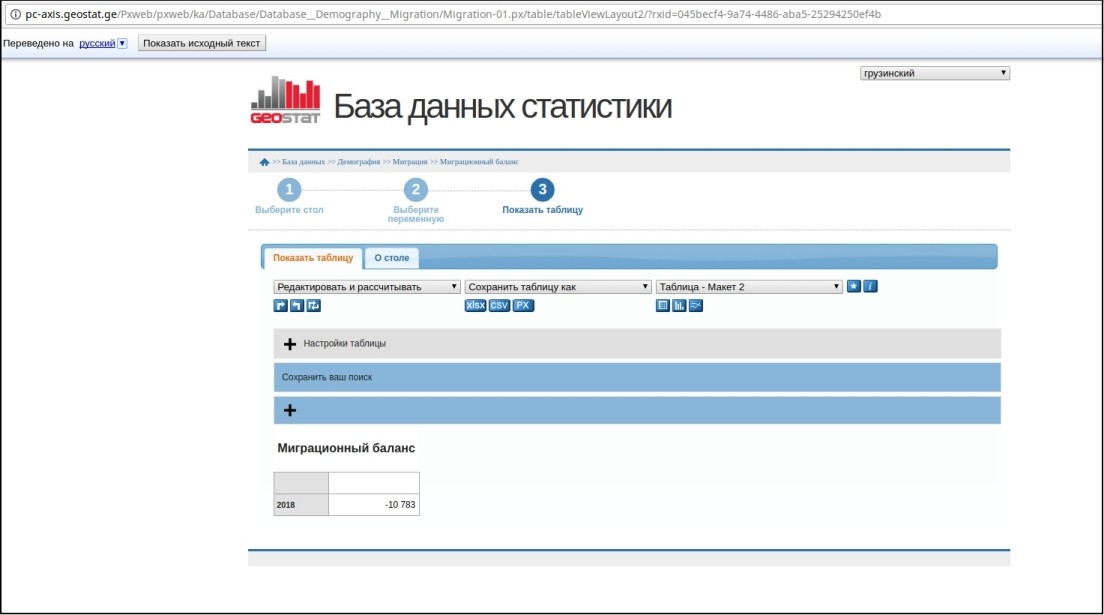Click the star icon beside layout dropdown
Viewport: 1104px width, 615px height.
854,287
